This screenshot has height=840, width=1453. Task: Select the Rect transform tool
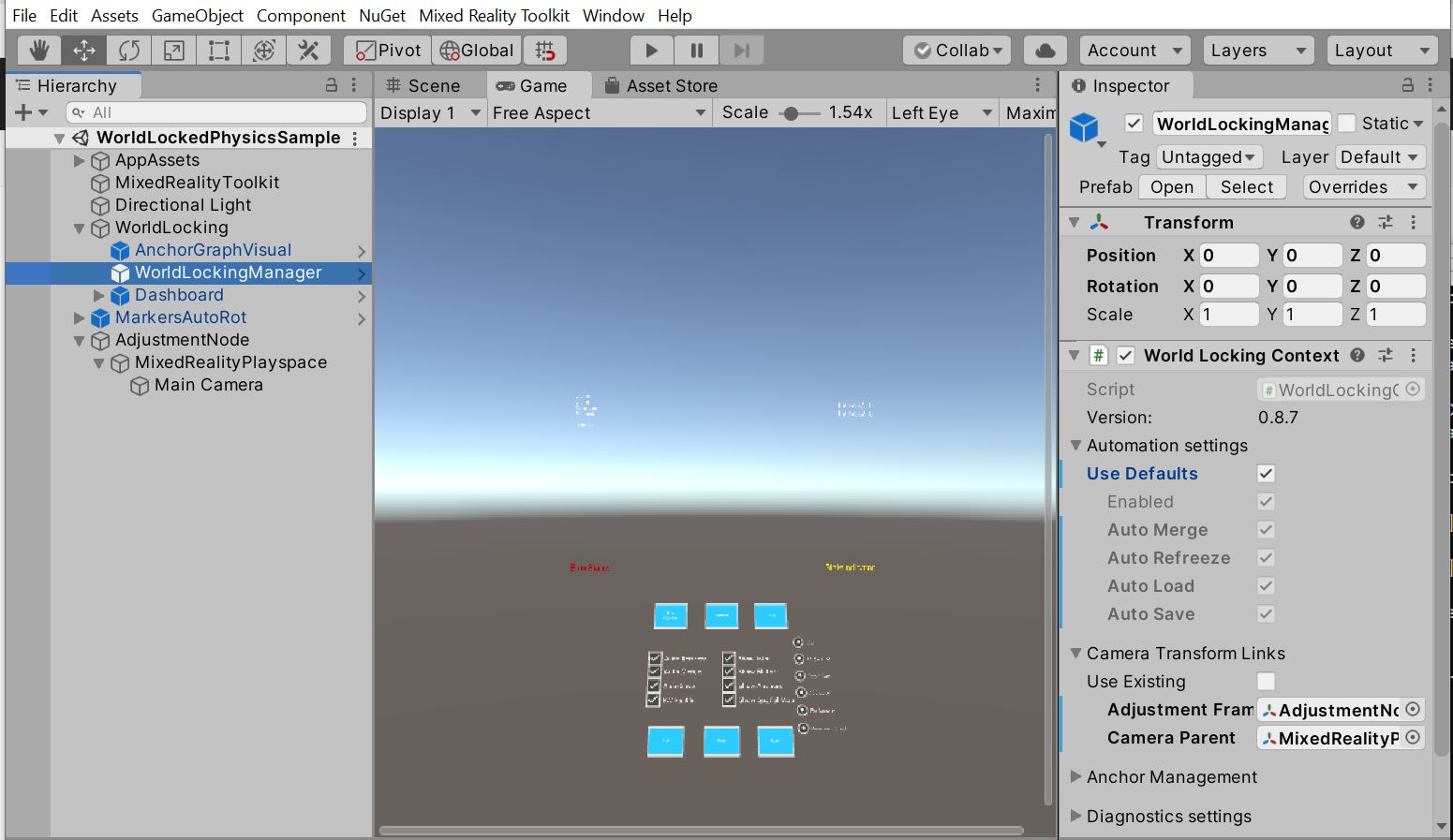click(218, 50)
